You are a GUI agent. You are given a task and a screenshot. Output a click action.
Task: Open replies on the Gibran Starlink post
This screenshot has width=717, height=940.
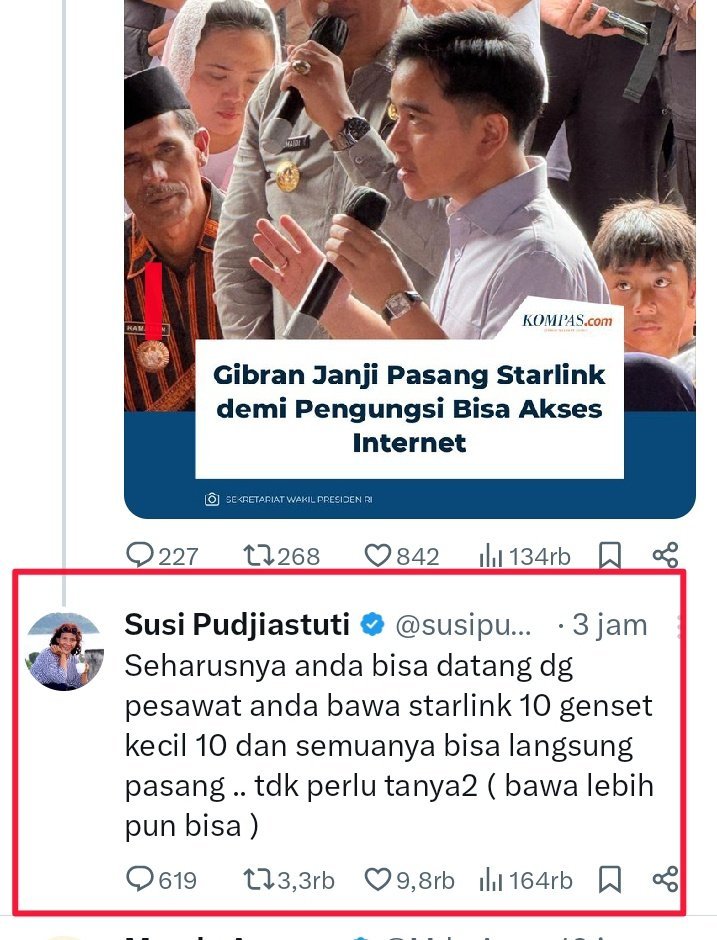pos(162,555)
